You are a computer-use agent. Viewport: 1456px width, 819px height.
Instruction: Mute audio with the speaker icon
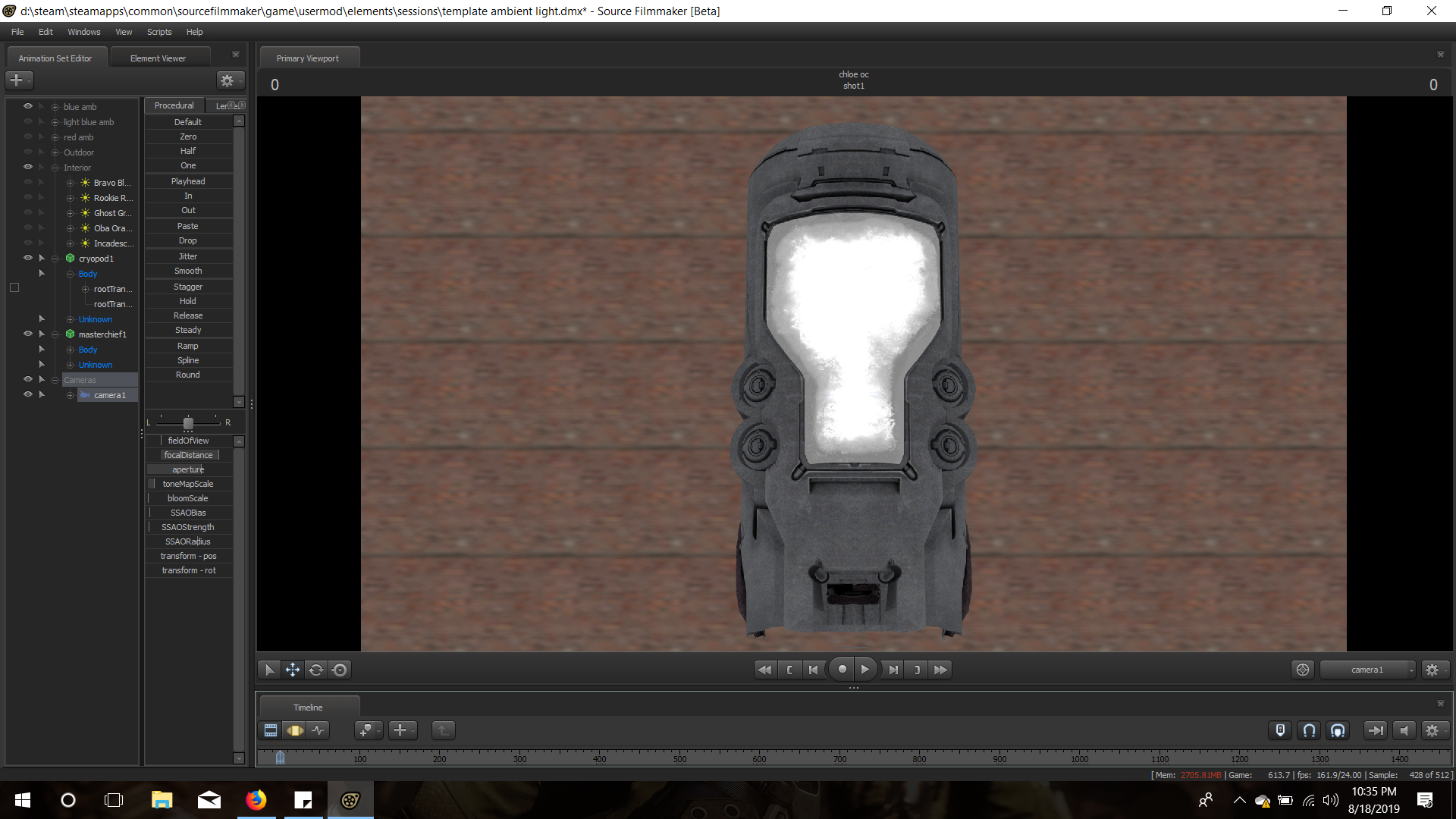coord(1404,730)
